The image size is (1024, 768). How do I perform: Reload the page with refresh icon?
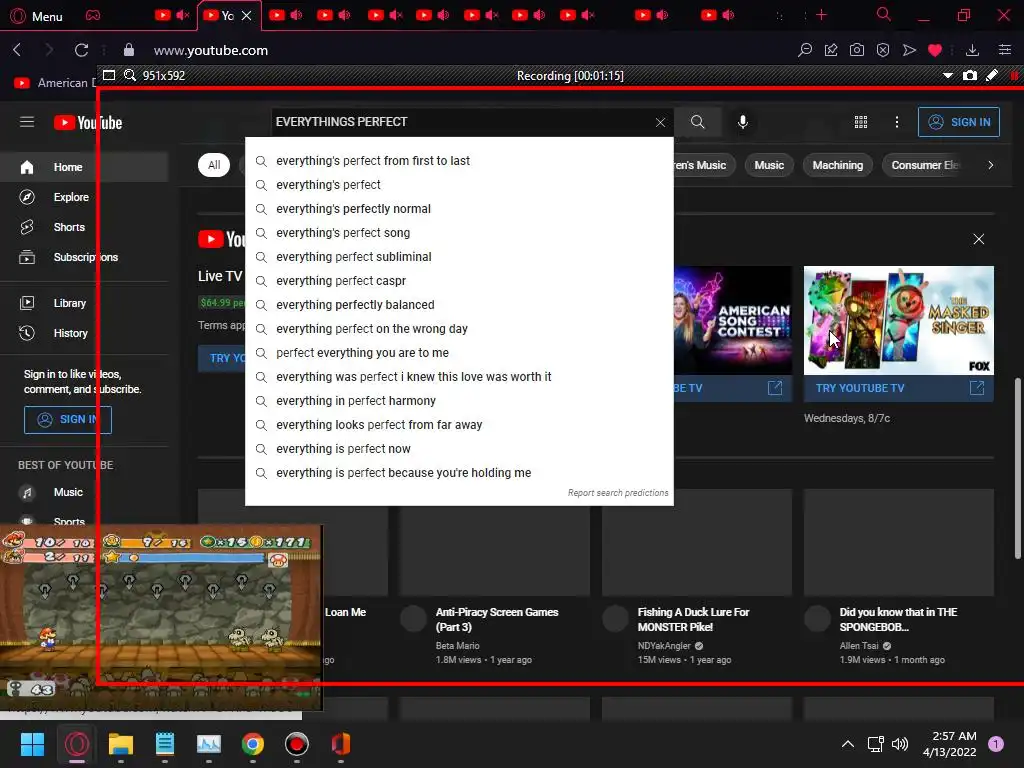(x=81, y=50)
